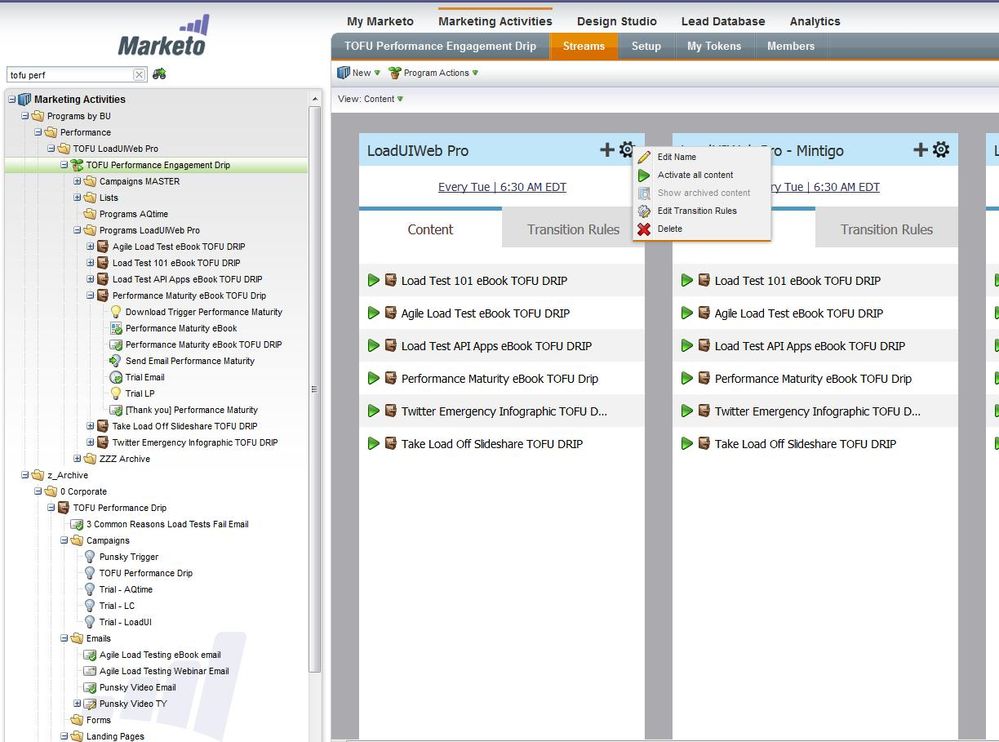Click the 3 Common Reasons email icon

pos(76,524)
